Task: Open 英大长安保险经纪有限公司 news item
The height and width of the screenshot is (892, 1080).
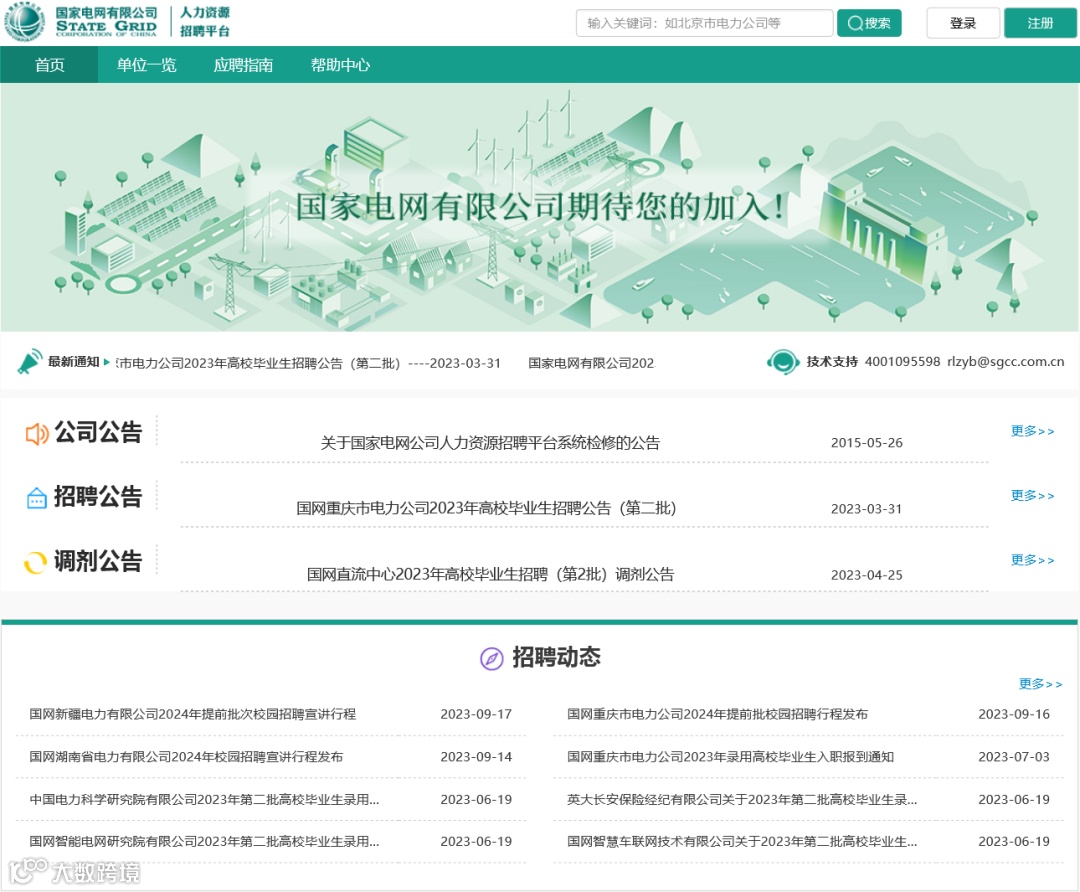Action: point(742,800)
